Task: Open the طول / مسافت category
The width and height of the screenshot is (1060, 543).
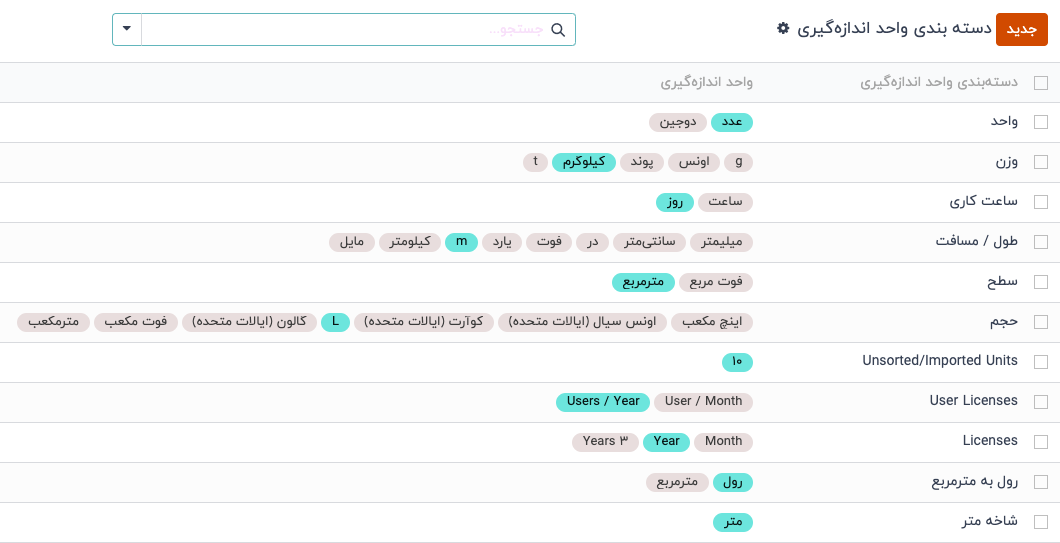Action: click(x=977, y=241)
